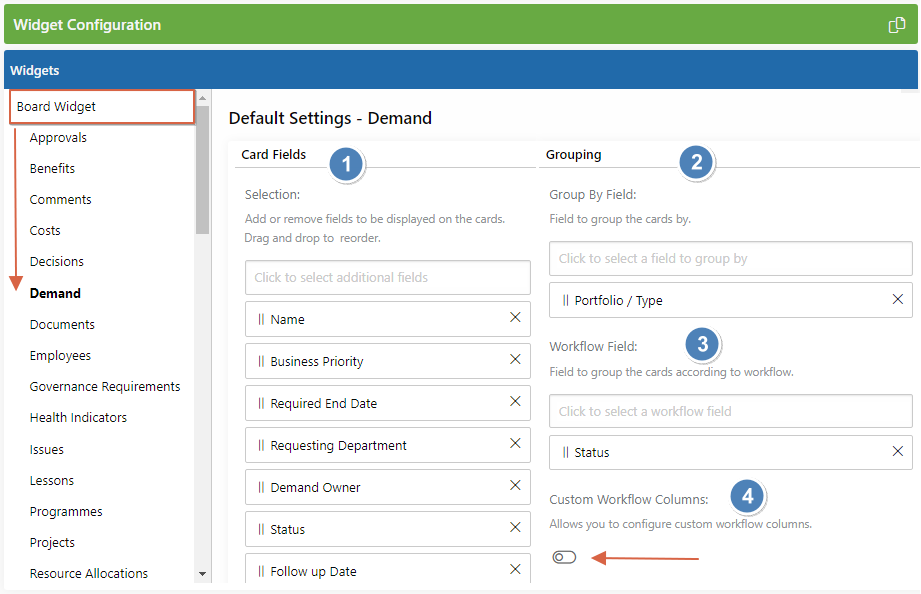Click the drag handle beside Name
This screenshot has height=594, width=921.
click(x=261, y=319)
